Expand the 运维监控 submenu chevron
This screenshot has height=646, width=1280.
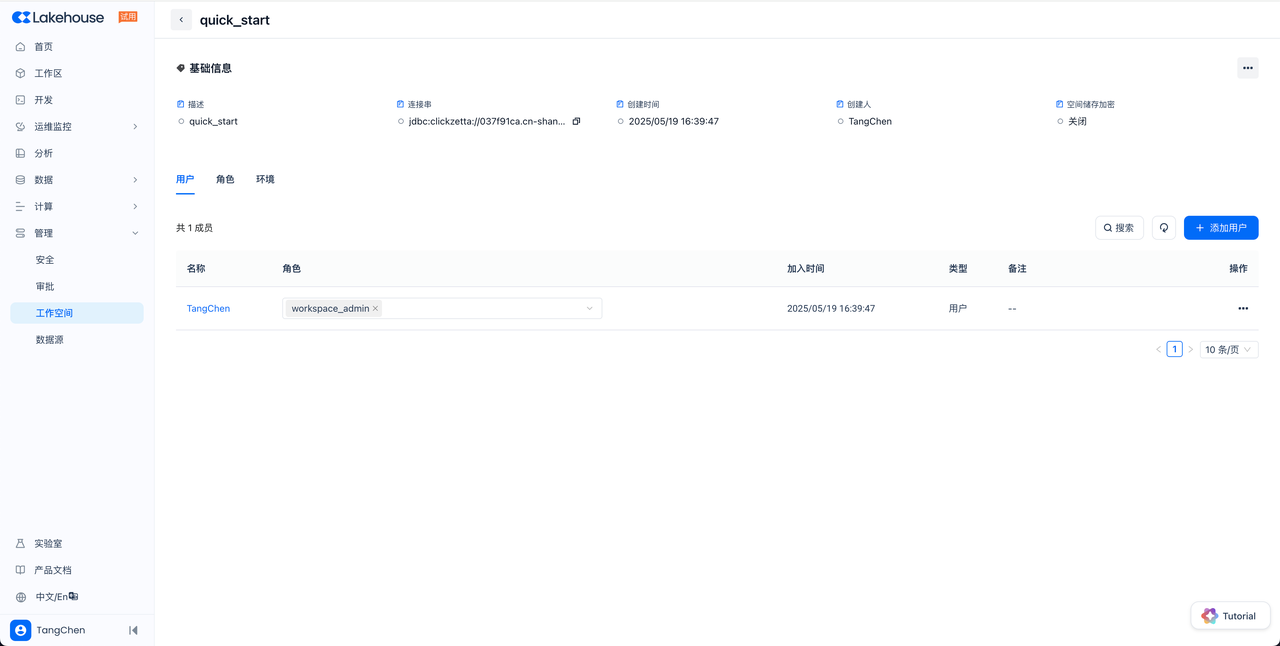tap(135, 127)
